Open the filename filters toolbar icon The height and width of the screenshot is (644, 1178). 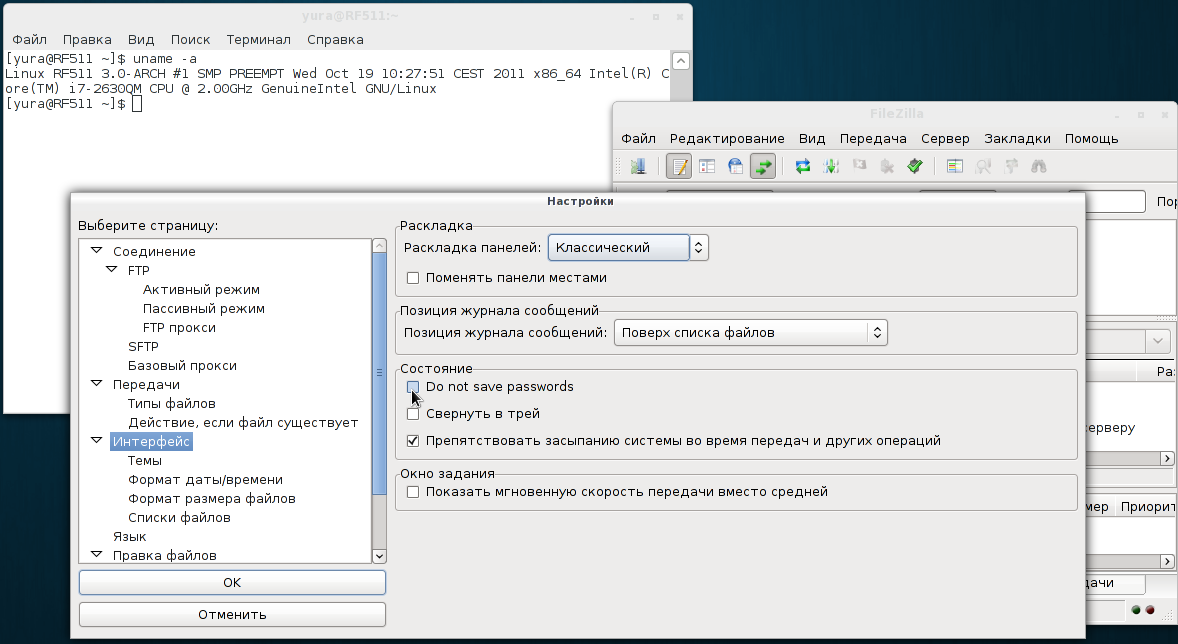(955, 166)
